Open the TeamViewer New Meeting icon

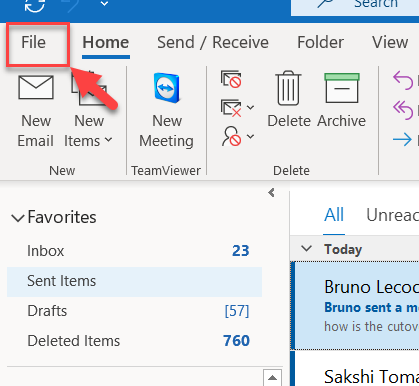pos(167,88)
